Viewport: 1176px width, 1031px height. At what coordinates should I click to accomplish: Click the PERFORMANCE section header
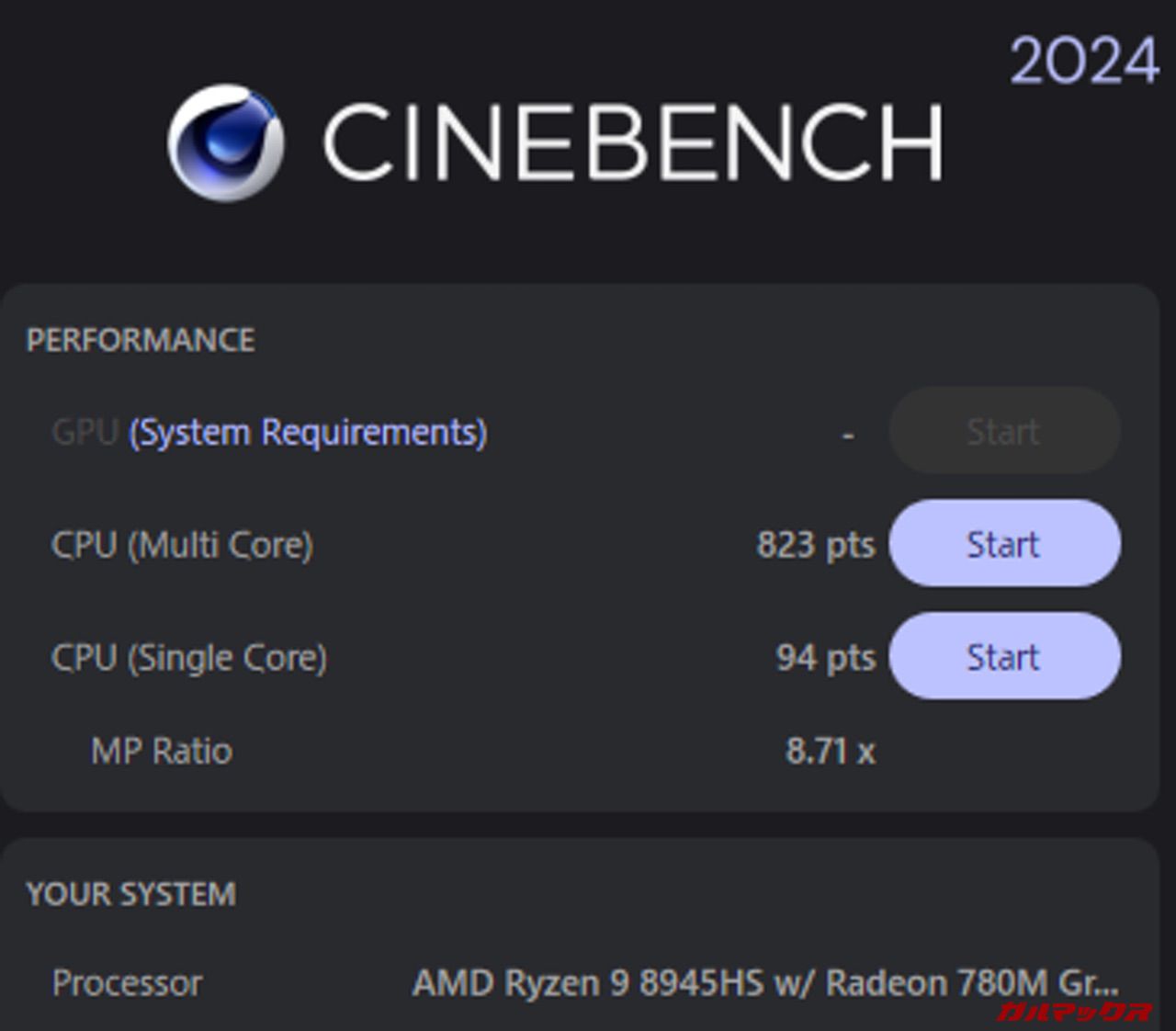pyautogui.click(x=141, y=340)
